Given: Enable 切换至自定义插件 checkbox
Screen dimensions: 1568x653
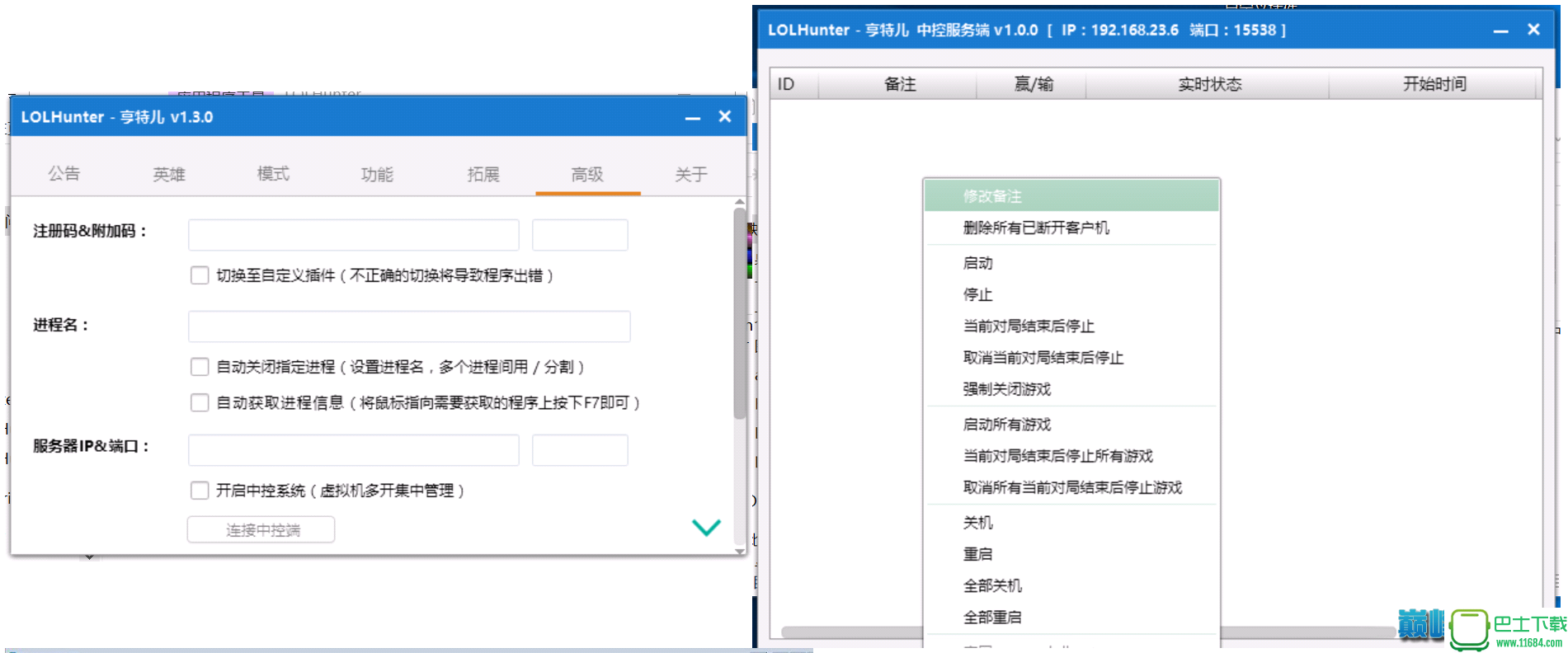Looking at the screenshot, I should click(200, 275).
